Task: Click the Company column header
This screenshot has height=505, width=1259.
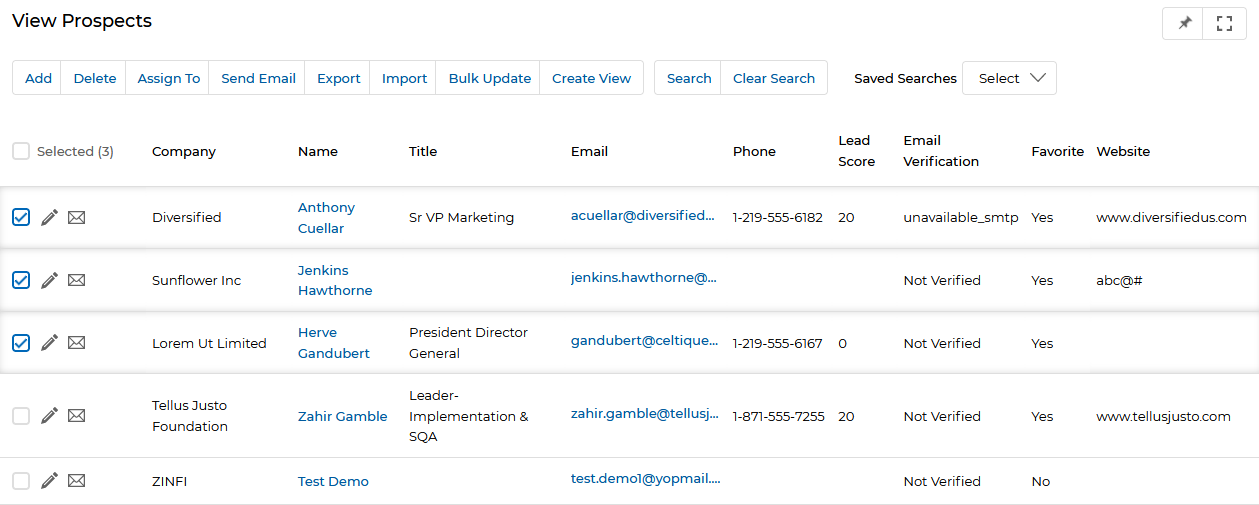Action: [x=184, y=151]
